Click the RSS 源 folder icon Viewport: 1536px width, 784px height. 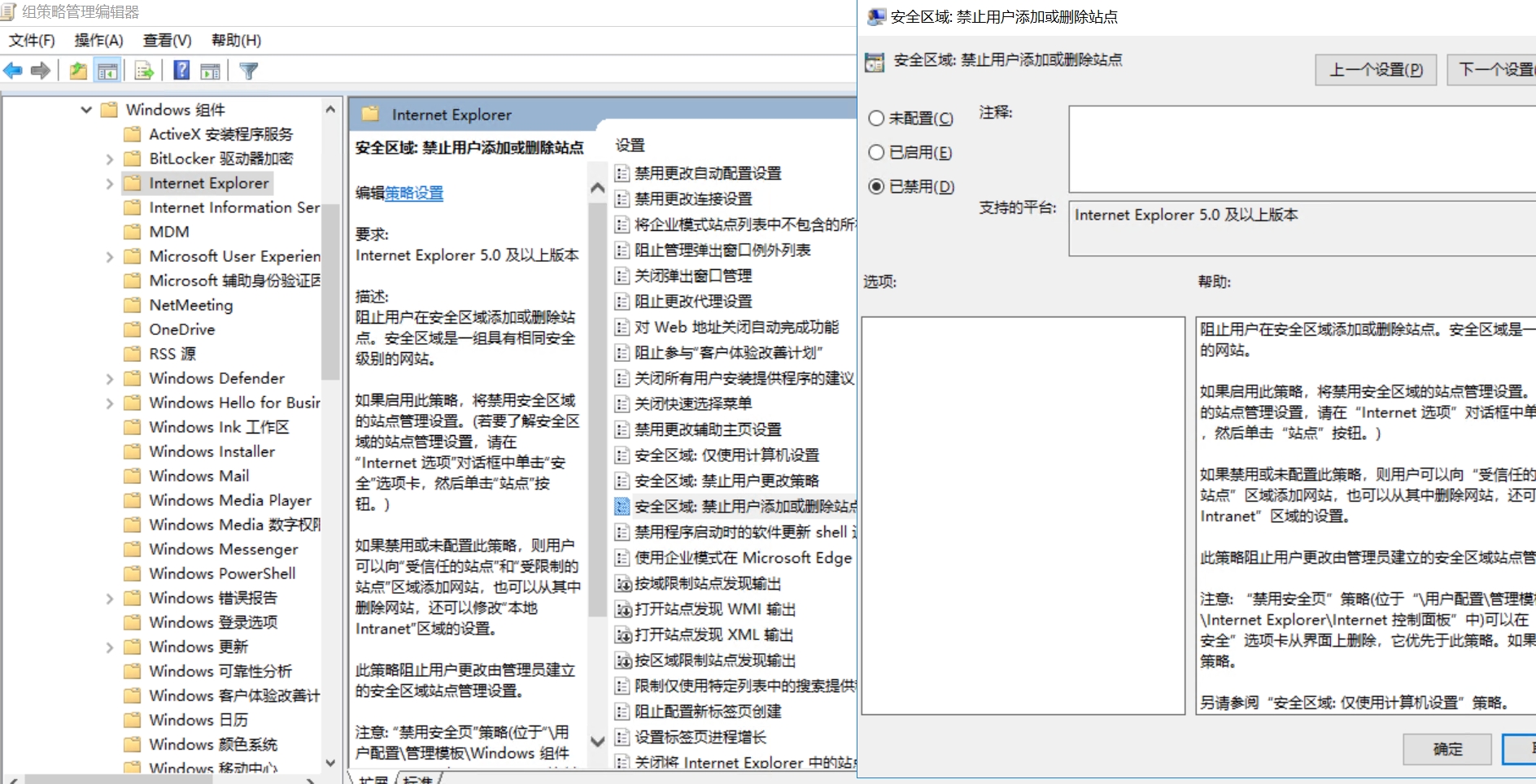coord(132,354)
